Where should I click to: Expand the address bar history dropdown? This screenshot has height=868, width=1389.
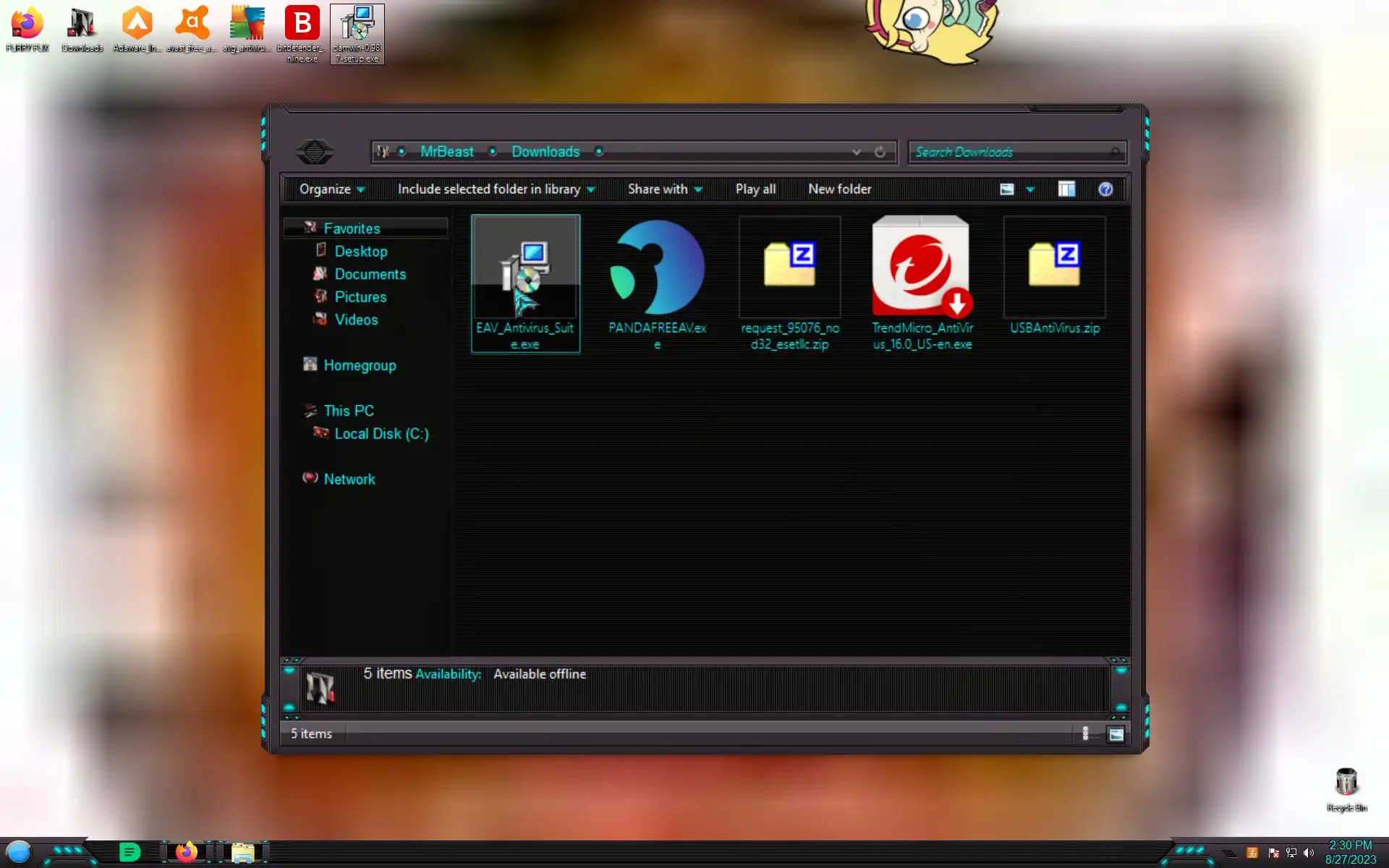[857, 152]
